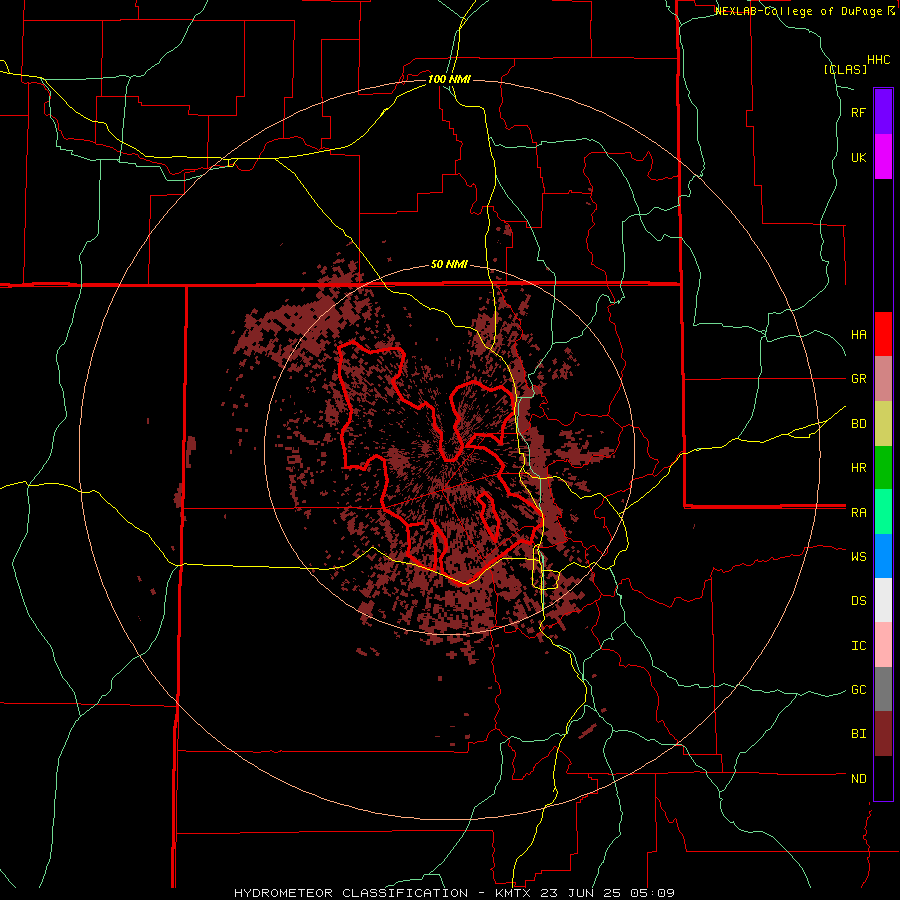This screenshot has height=900, width=900.
Task: Click the "50 NMI" range ring label
Action: tap(449, 265)
